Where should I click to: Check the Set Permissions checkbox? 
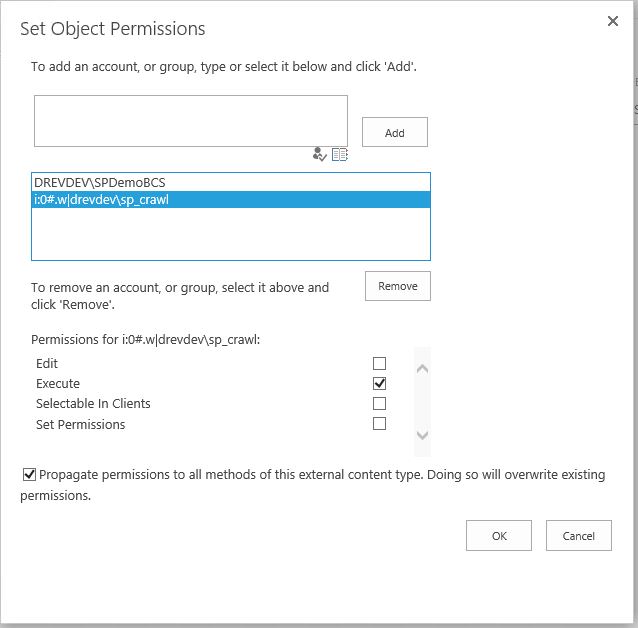(x=379, y=424)
